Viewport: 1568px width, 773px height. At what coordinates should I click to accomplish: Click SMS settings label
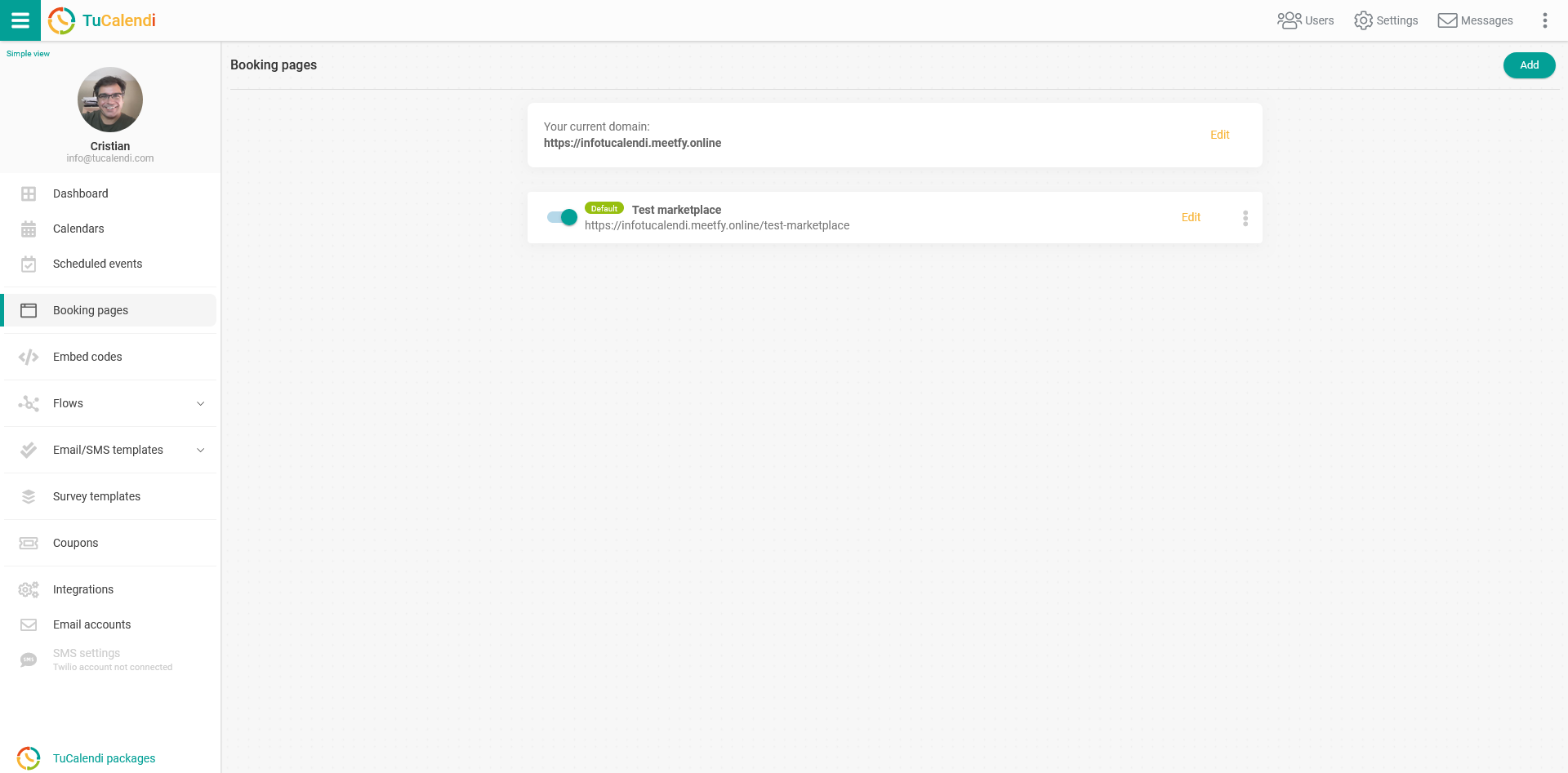(x=87, y=653)
